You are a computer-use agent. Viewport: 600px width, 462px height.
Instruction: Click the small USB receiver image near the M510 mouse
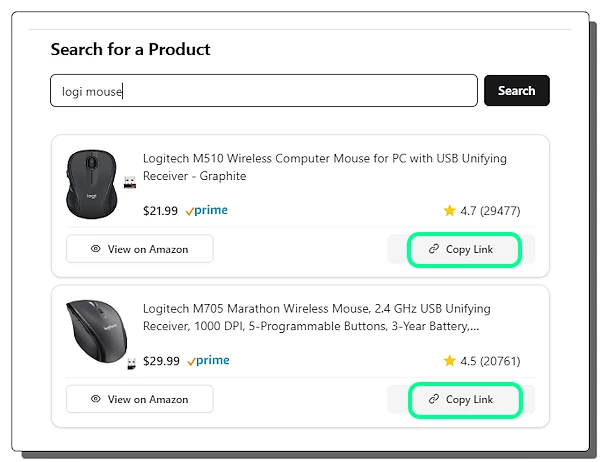(130, 183)
